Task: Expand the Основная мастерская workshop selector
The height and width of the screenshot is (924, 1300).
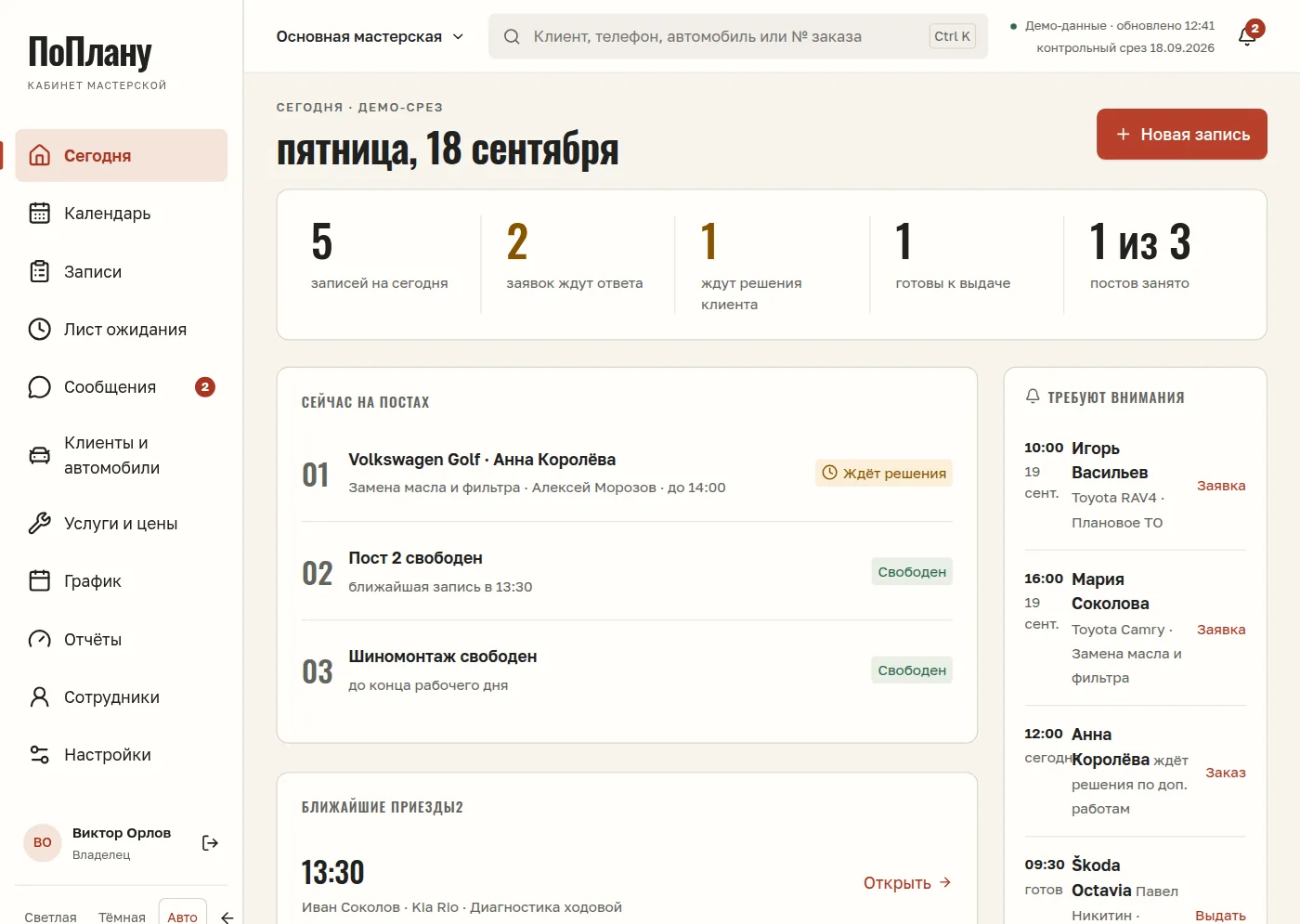Action: point(370,37)
